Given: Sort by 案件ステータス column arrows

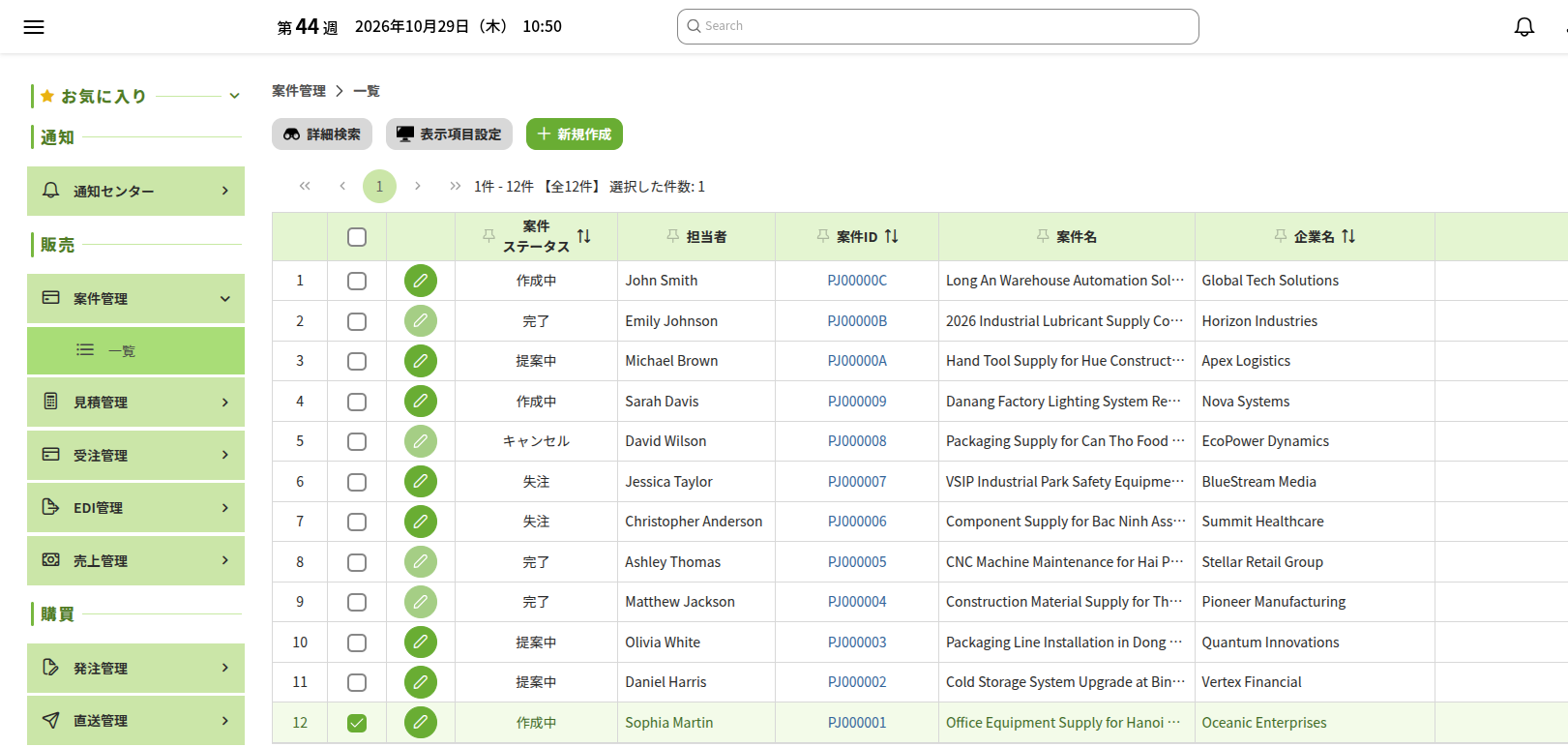Looking at the screenshot, I should point(583,236).
